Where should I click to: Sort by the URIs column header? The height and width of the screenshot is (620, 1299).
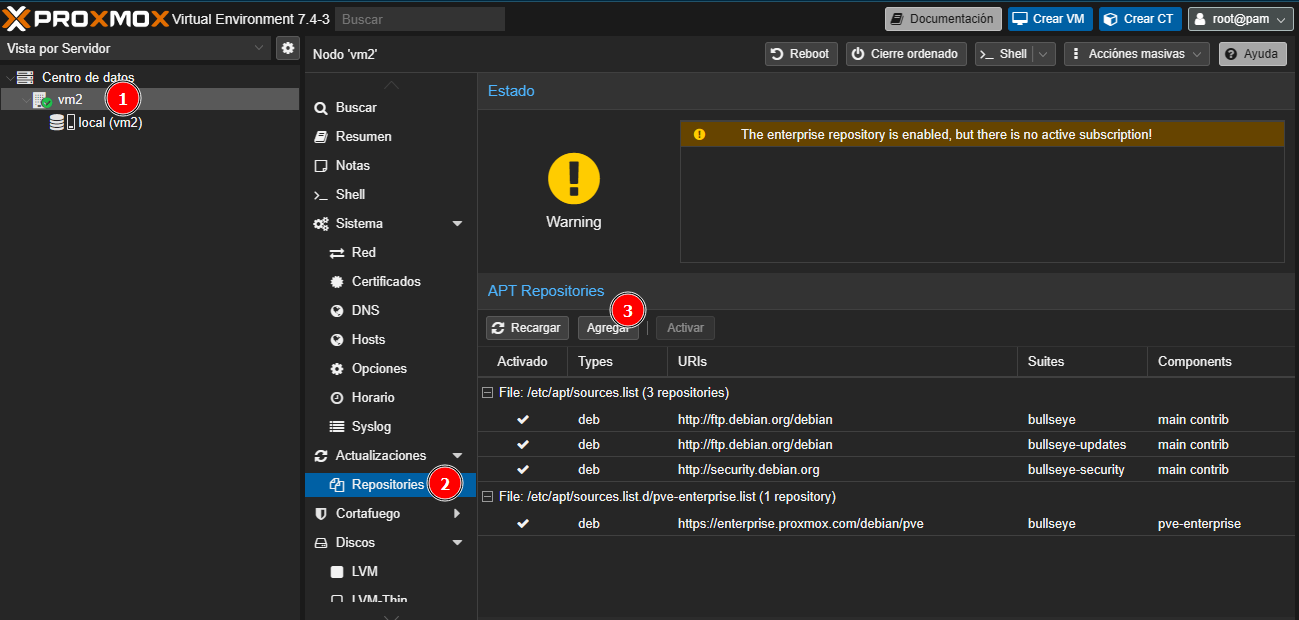point(842,362)
